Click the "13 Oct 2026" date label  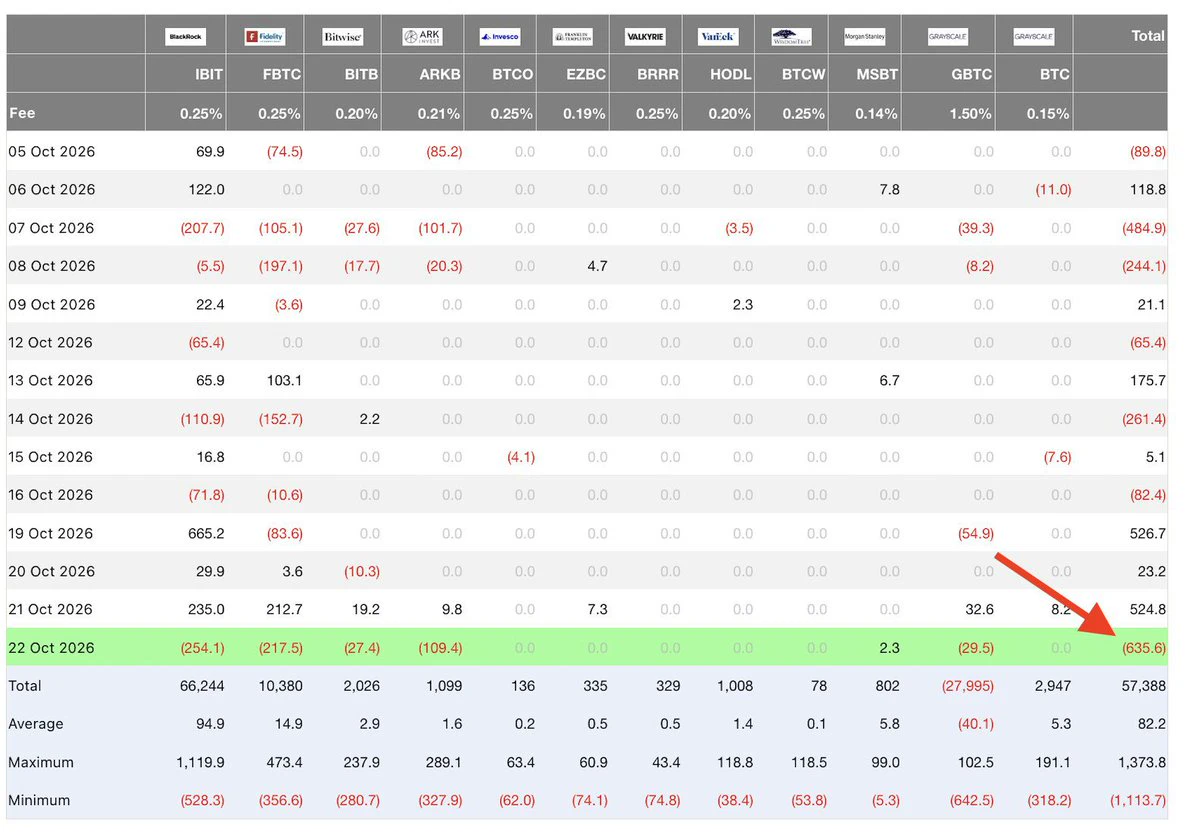click(50, 381)
